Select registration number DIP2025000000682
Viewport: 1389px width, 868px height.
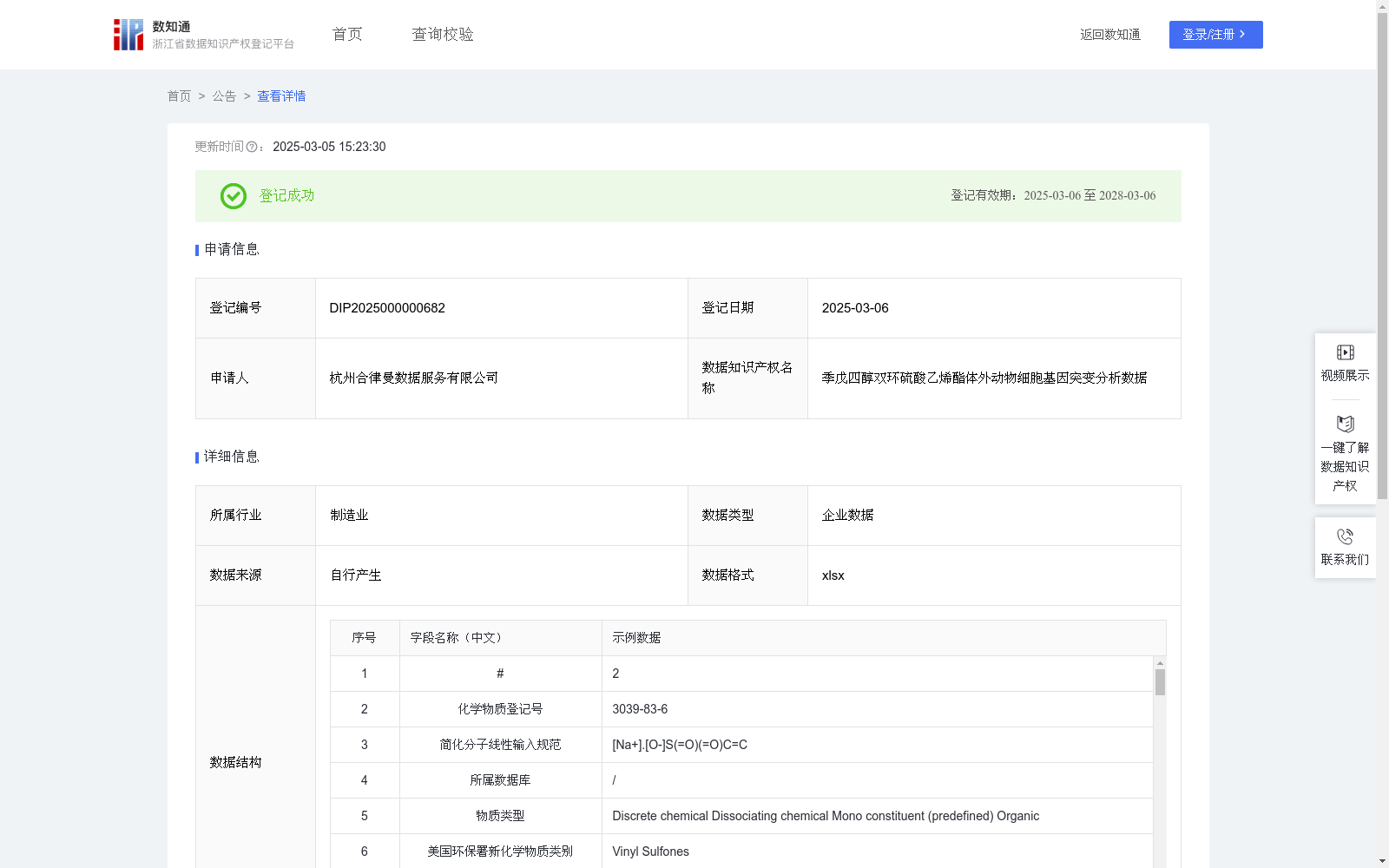click(x=387, y=308)
